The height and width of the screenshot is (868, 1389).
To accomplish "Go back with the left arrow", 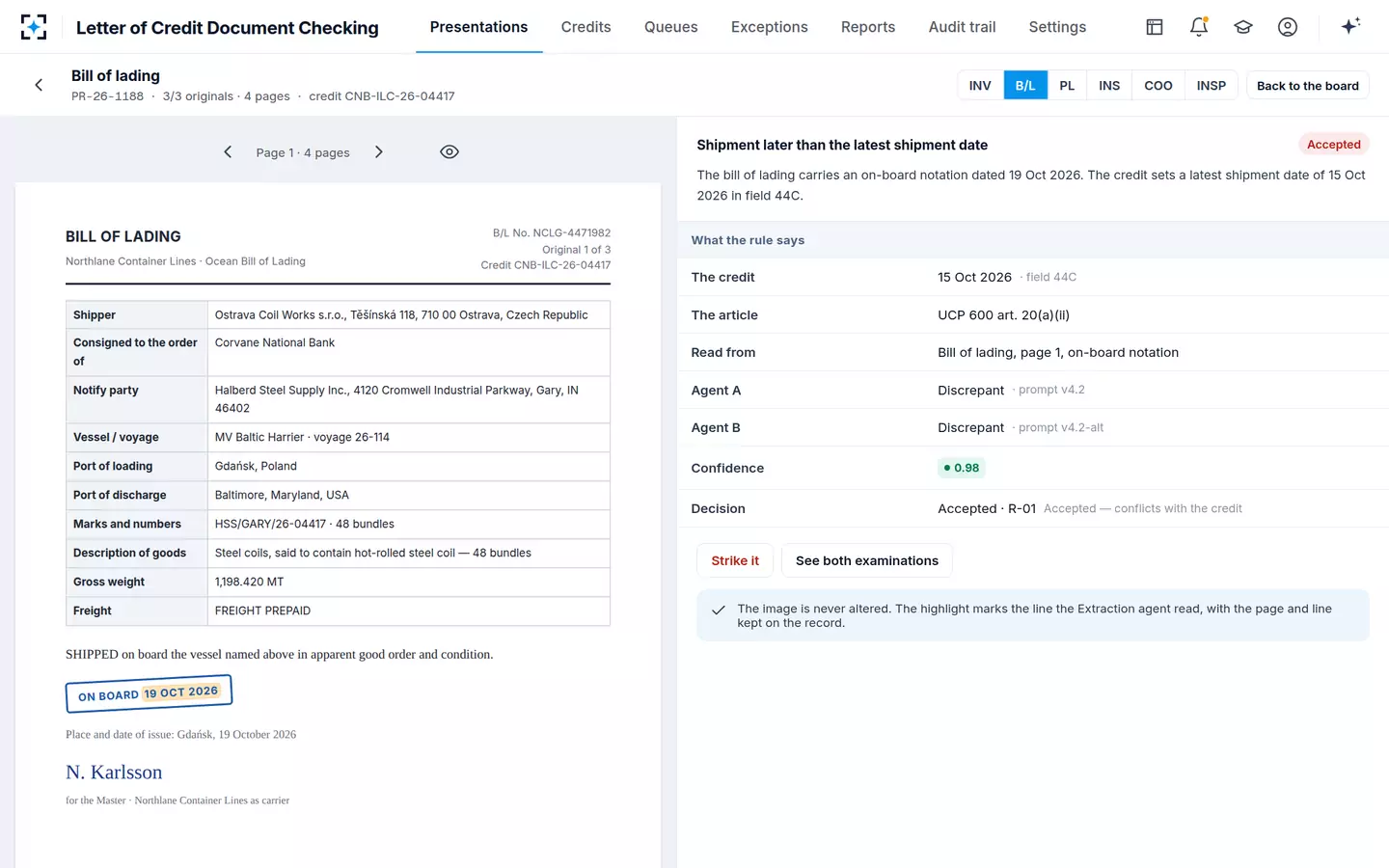I will (39, 85).
